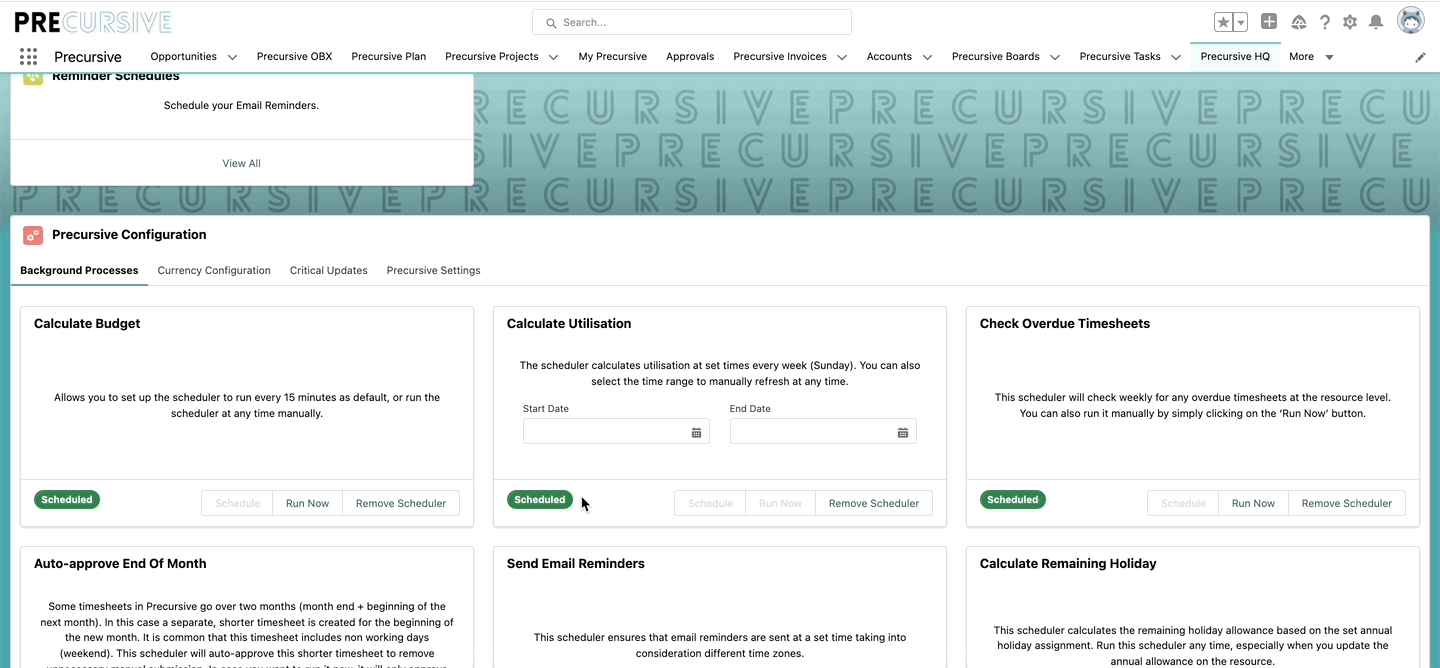Screen dimensions: 1440x668
Task: Click the Send Email Reminders card title
Action: pyautogui.click(x=576, y=563)
